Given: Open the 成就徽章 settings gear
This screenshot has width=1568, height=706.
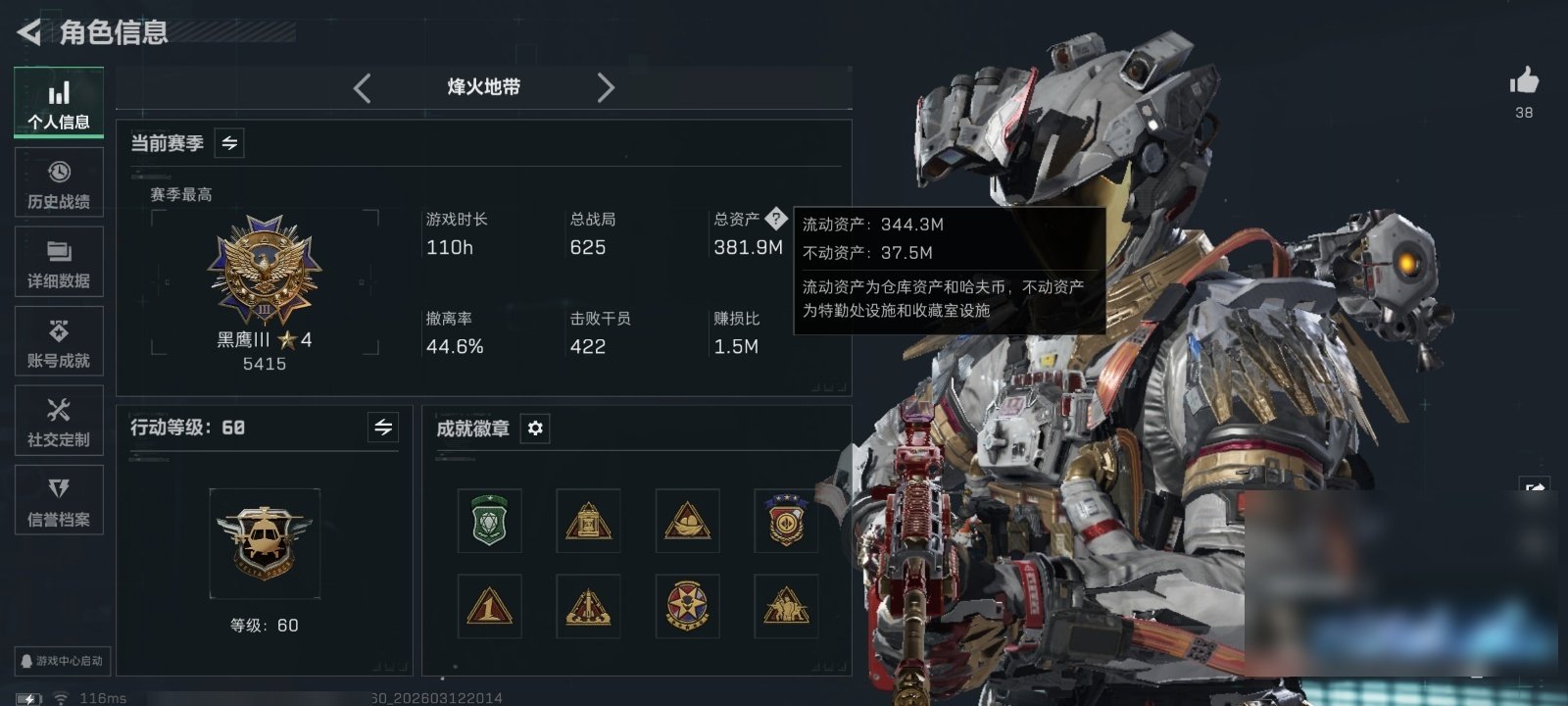Looking at the screenshot, I should click(x=535, y=429).
